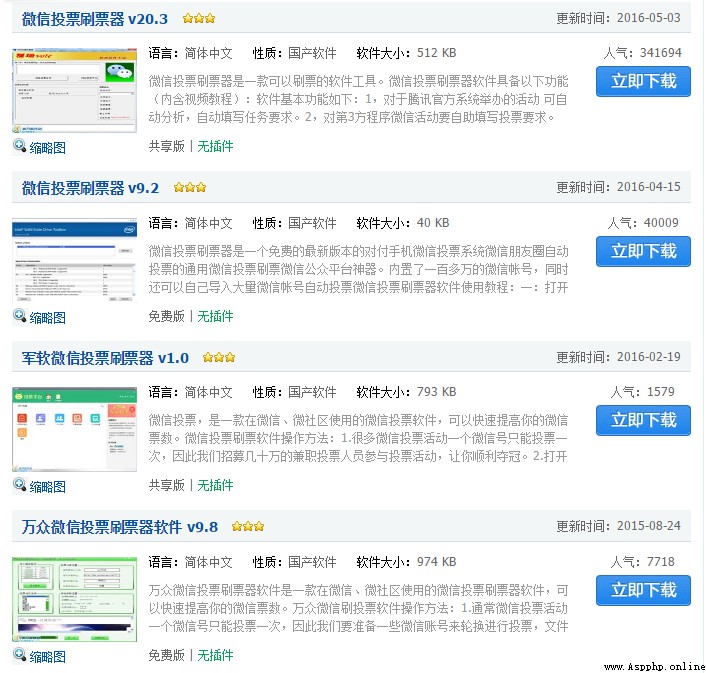Click 免费版 label in v9.2 entry

tap(167, 316)
